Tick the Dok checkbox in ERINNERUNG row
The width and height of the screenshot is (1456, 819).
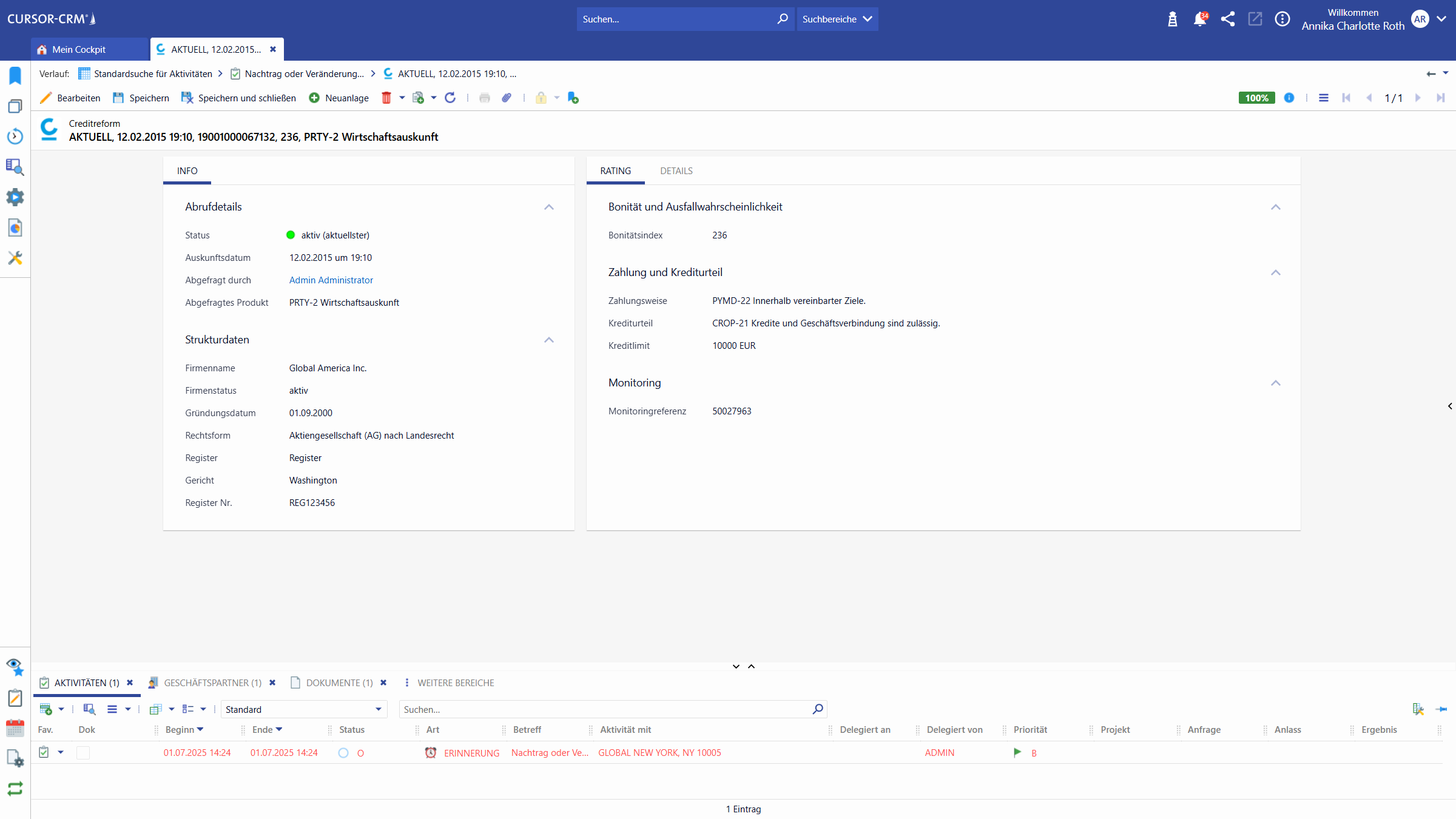click(x=83, y=753)
